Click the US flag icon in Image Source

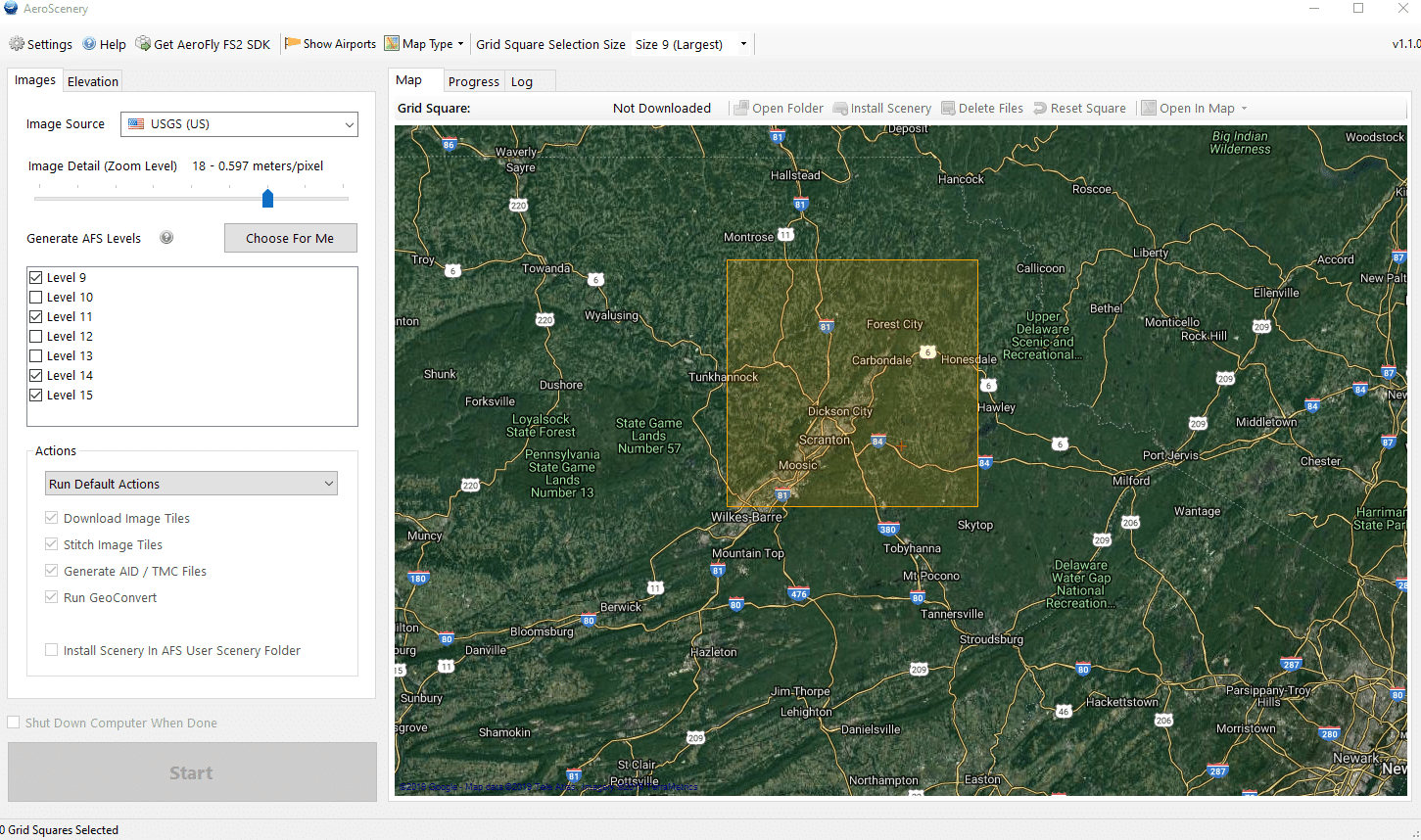pos(136,124)
